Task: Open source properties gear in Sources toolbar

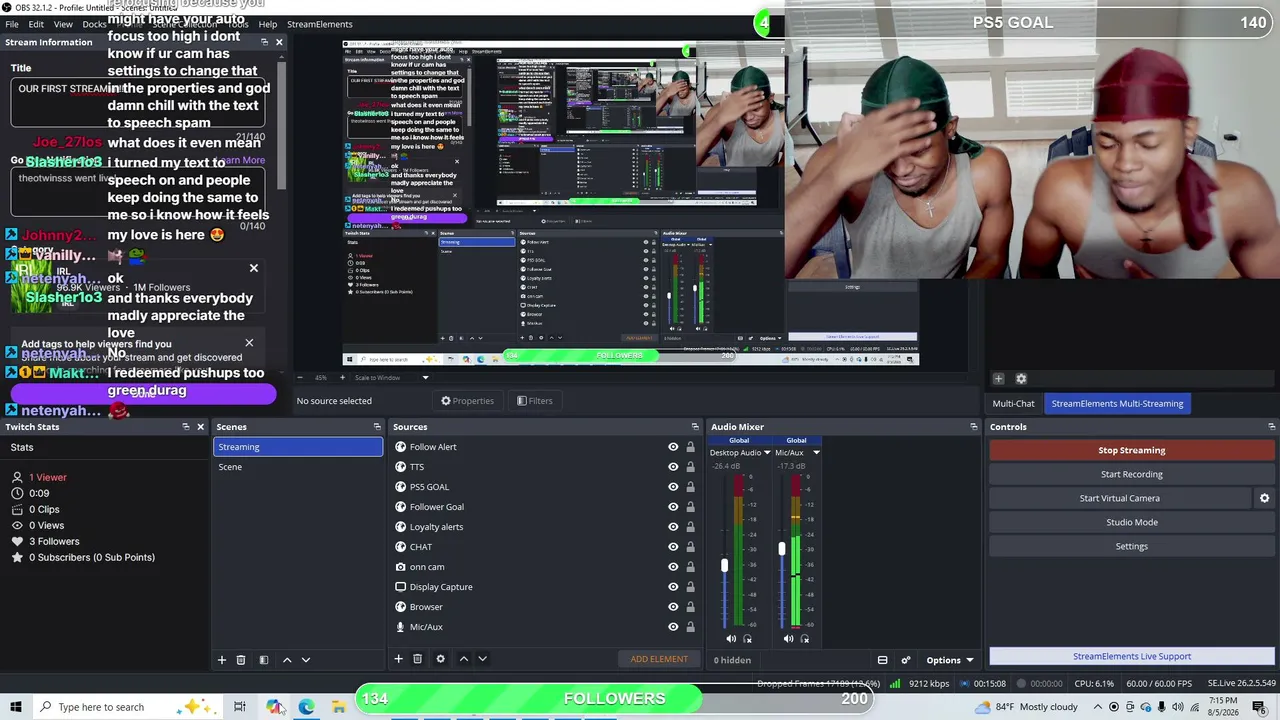Action: click(x=442, y=659)
